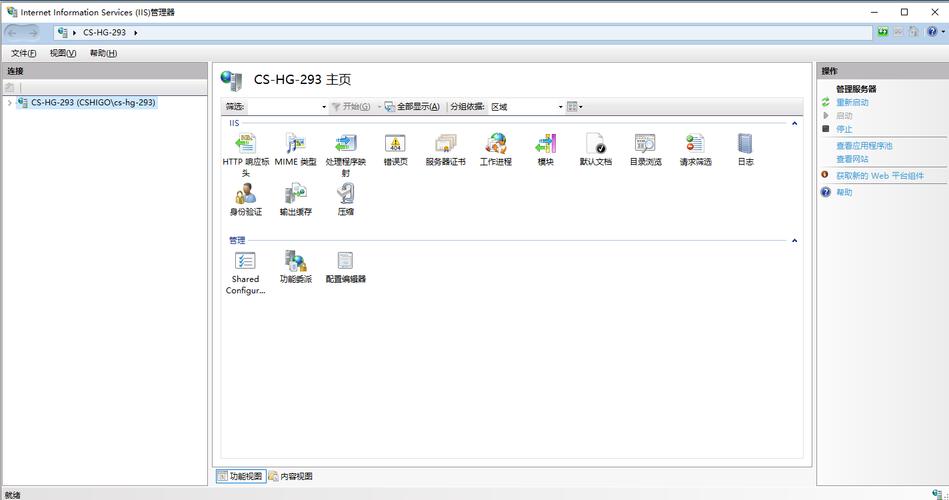Open 视图(V) menu
The width and height of the screenshot is (949, 500).
pyautogui.click(x=63, y=53)
